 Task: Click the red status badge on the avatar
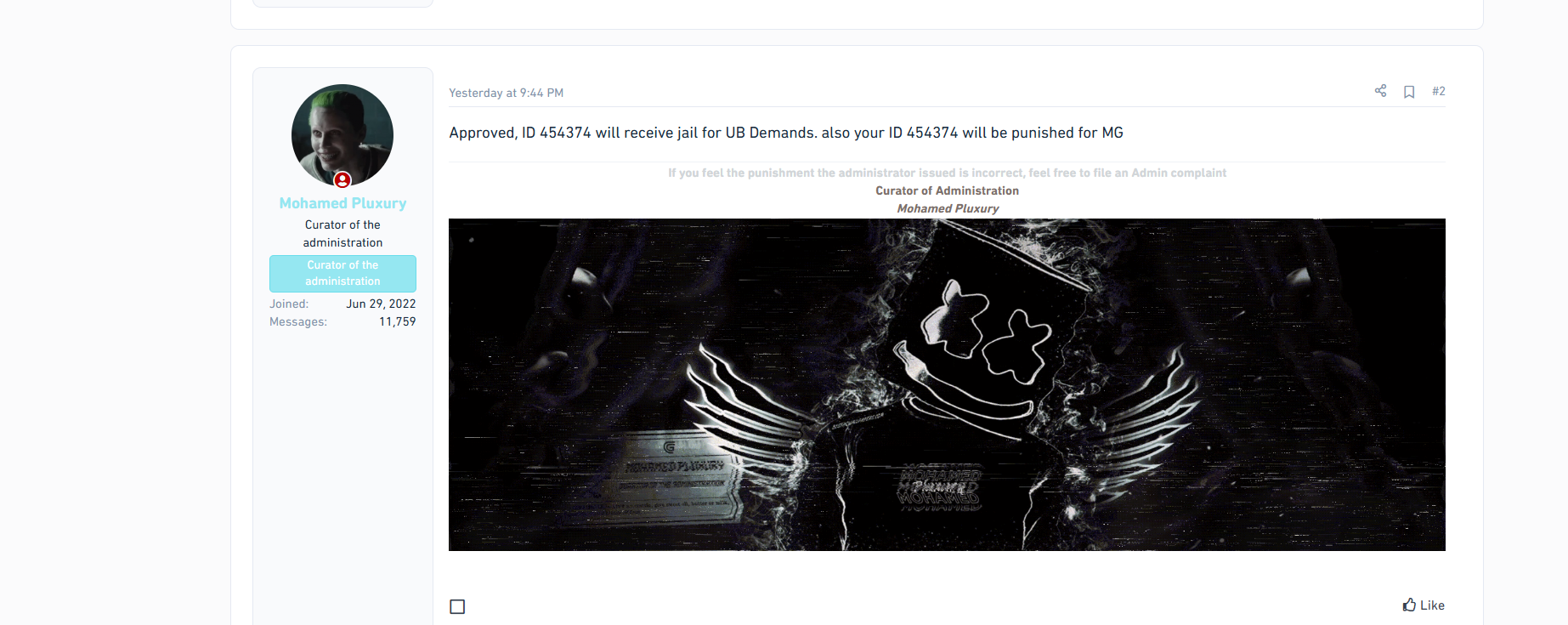[x=342, y=179]
